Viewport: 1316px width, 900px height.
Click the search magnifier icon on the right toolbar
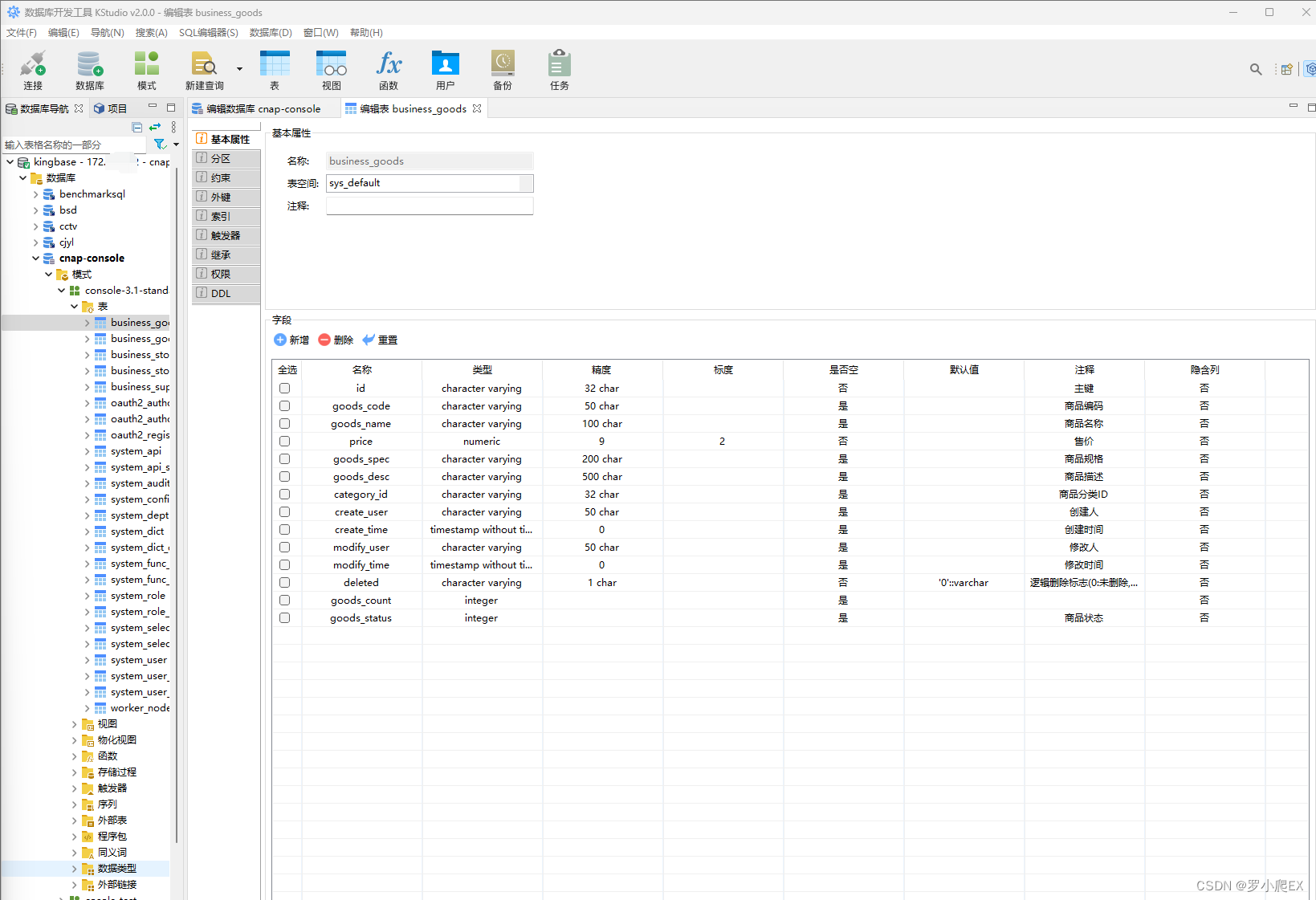(x=1255, y=69)
